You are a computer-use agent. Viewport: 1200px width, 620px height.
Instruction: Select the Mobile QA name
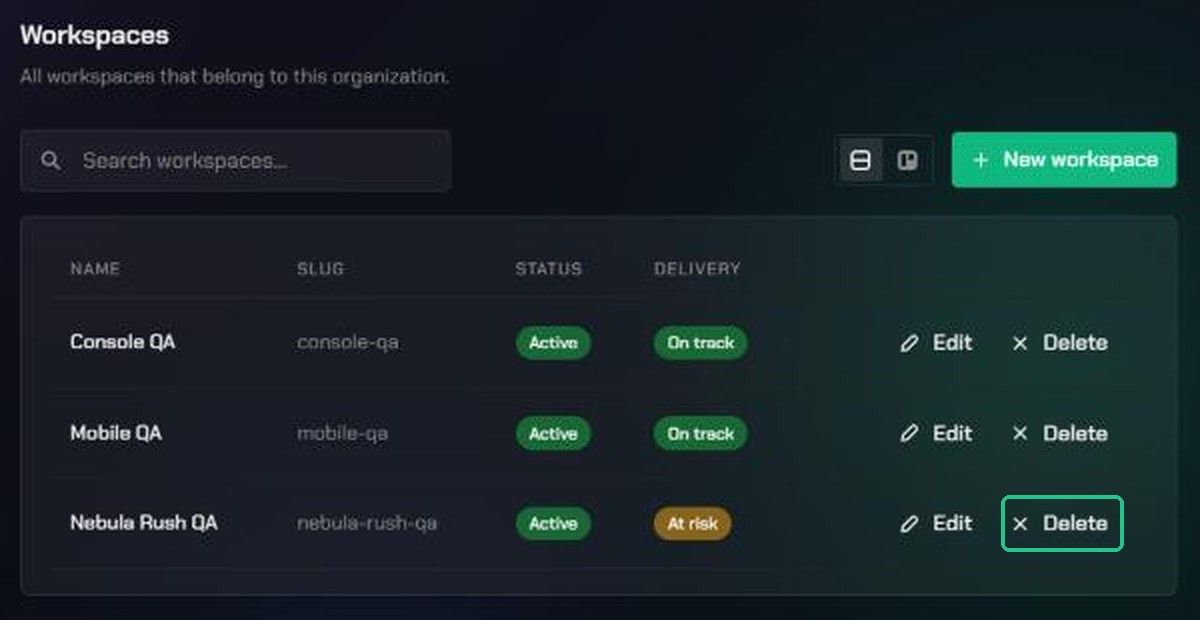tap(116, 433)
